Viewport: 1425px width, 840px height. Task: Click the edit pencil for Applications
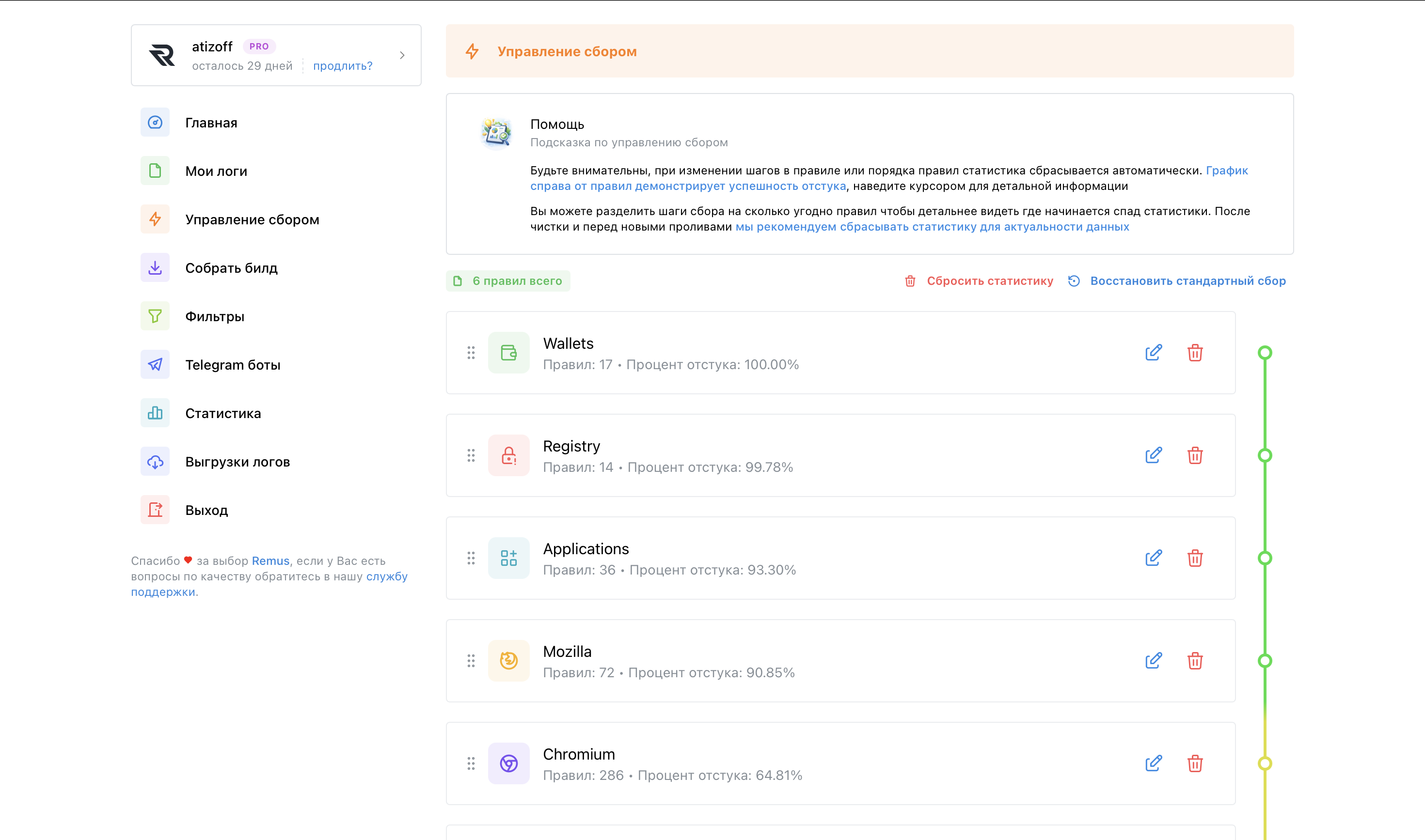click(x=1153, y=558)
